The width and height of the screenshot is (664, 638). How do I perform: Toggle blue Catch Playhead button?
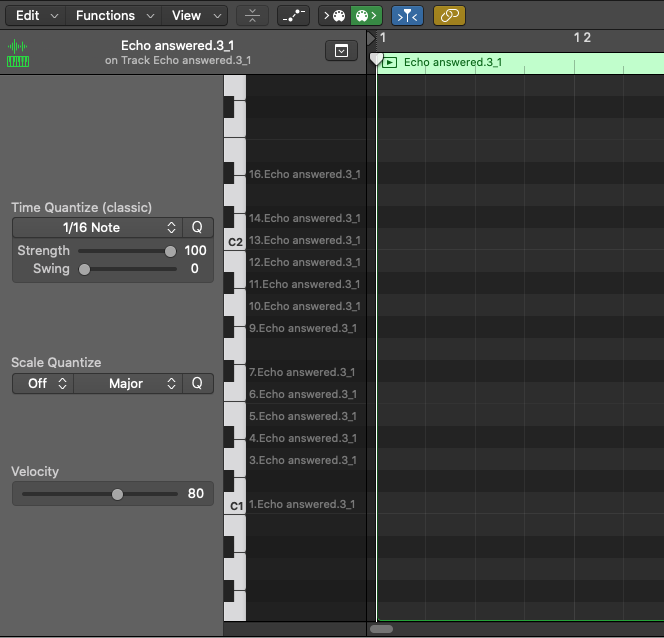[407, 16]
